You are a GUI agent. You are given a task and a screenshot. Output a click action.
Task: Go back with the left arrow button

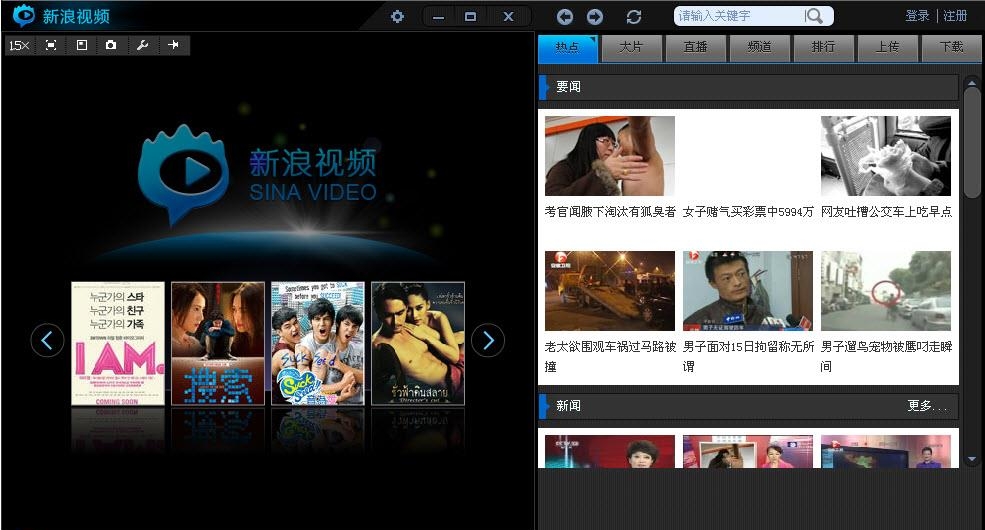[565, 17]
